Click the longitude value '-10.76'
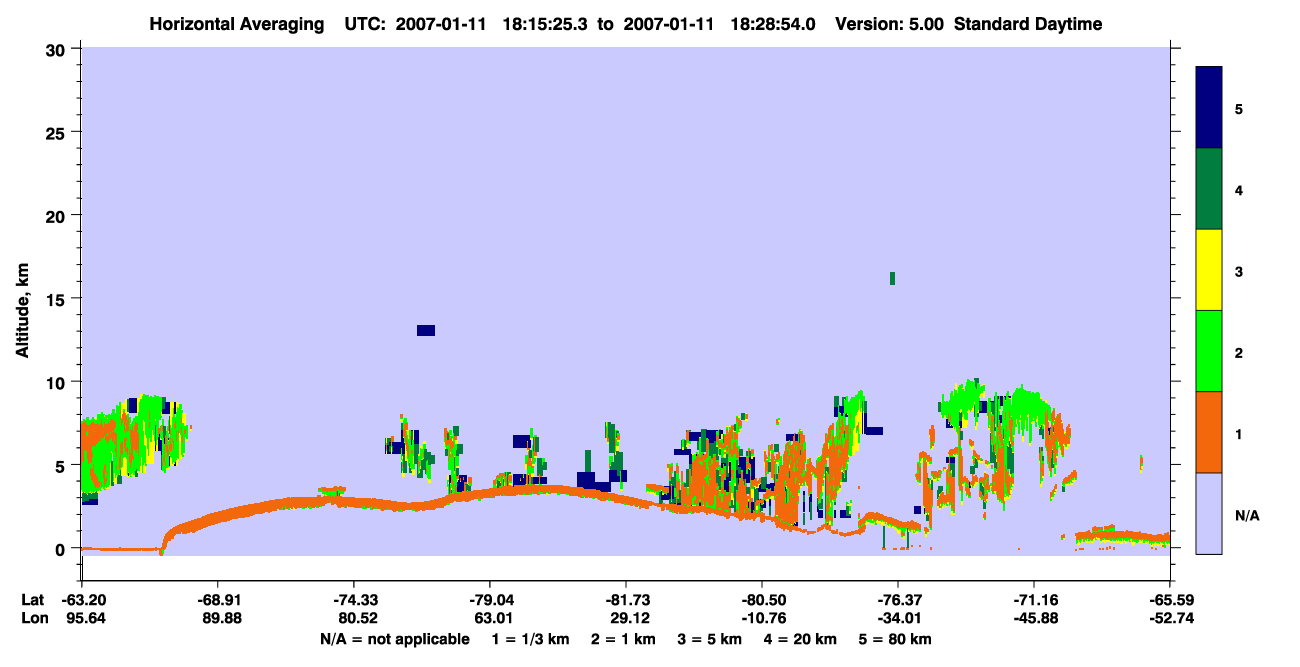 pyautogui.click(x=762, y=618)
